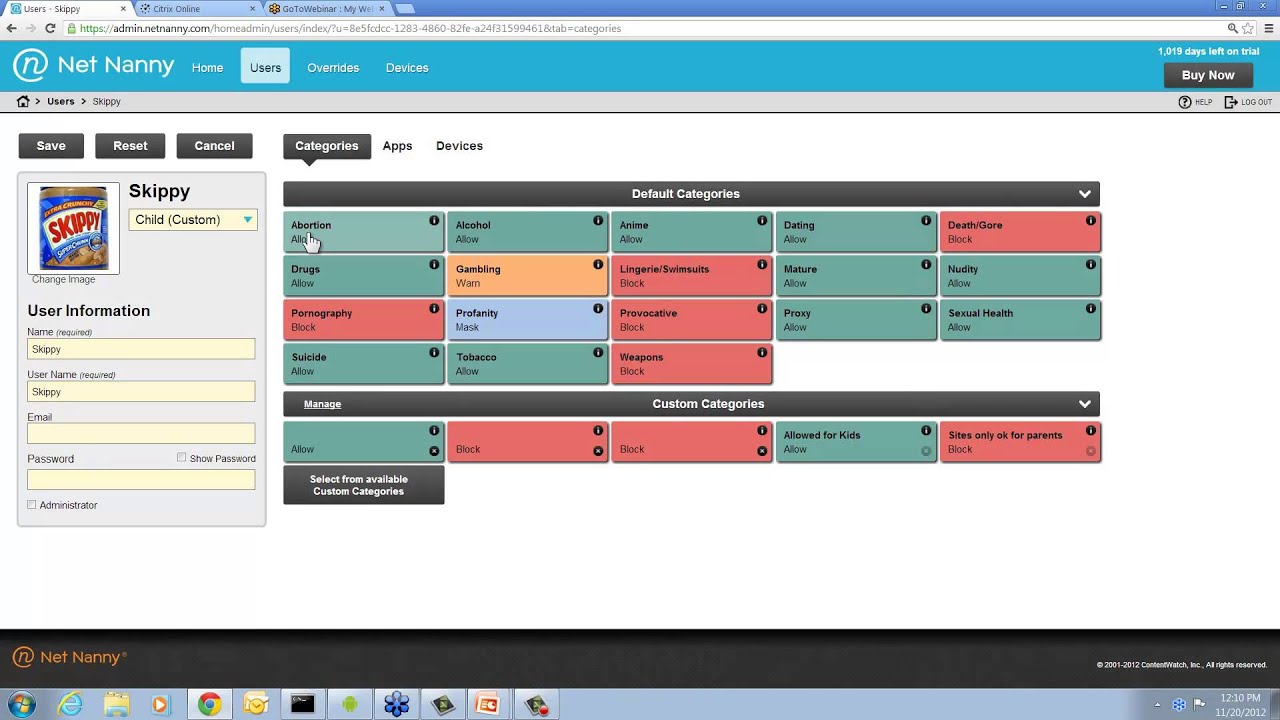Toggle the Tobacco Allow category tile
This screenshot has height=720, width=1280.
coord(527,364)
